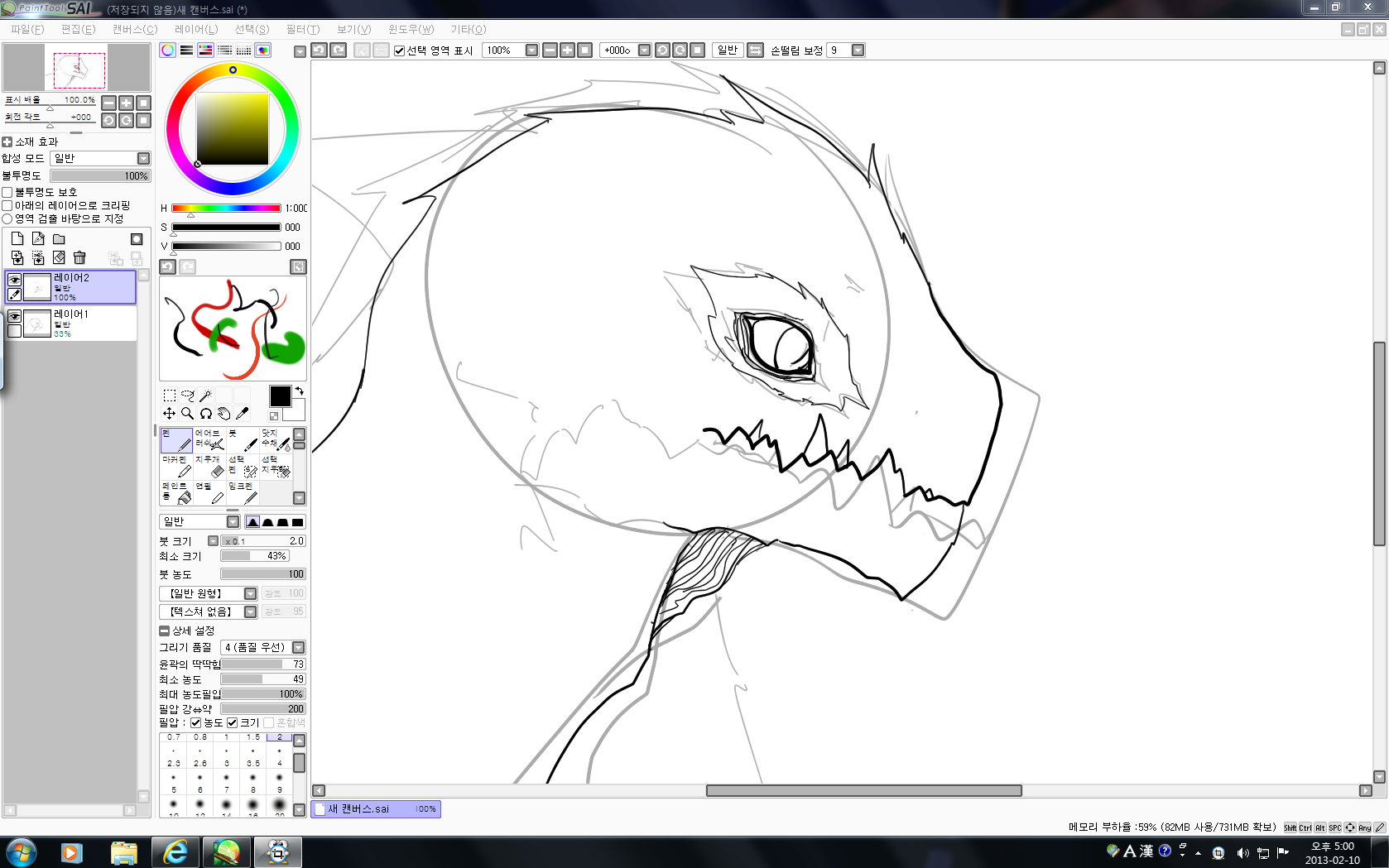Click the undo button in the top toolbar
The height and width of the screenshot is (868, 1389).
click(x=319, y=50)
